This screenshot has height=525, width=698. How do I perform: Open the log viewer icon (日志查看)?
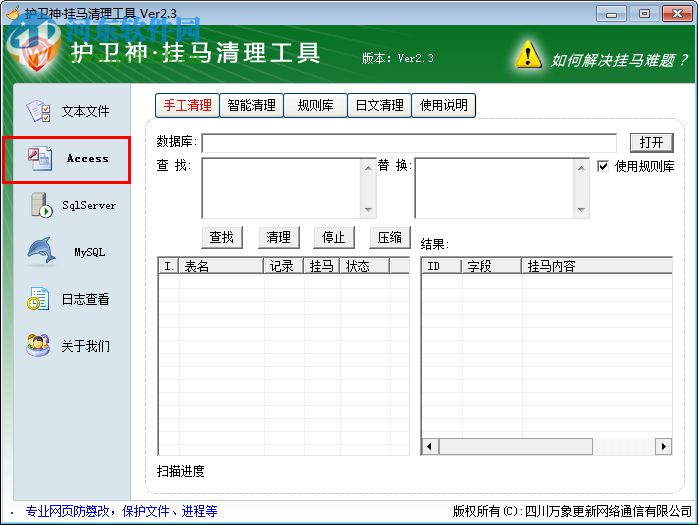pos(38,298)
